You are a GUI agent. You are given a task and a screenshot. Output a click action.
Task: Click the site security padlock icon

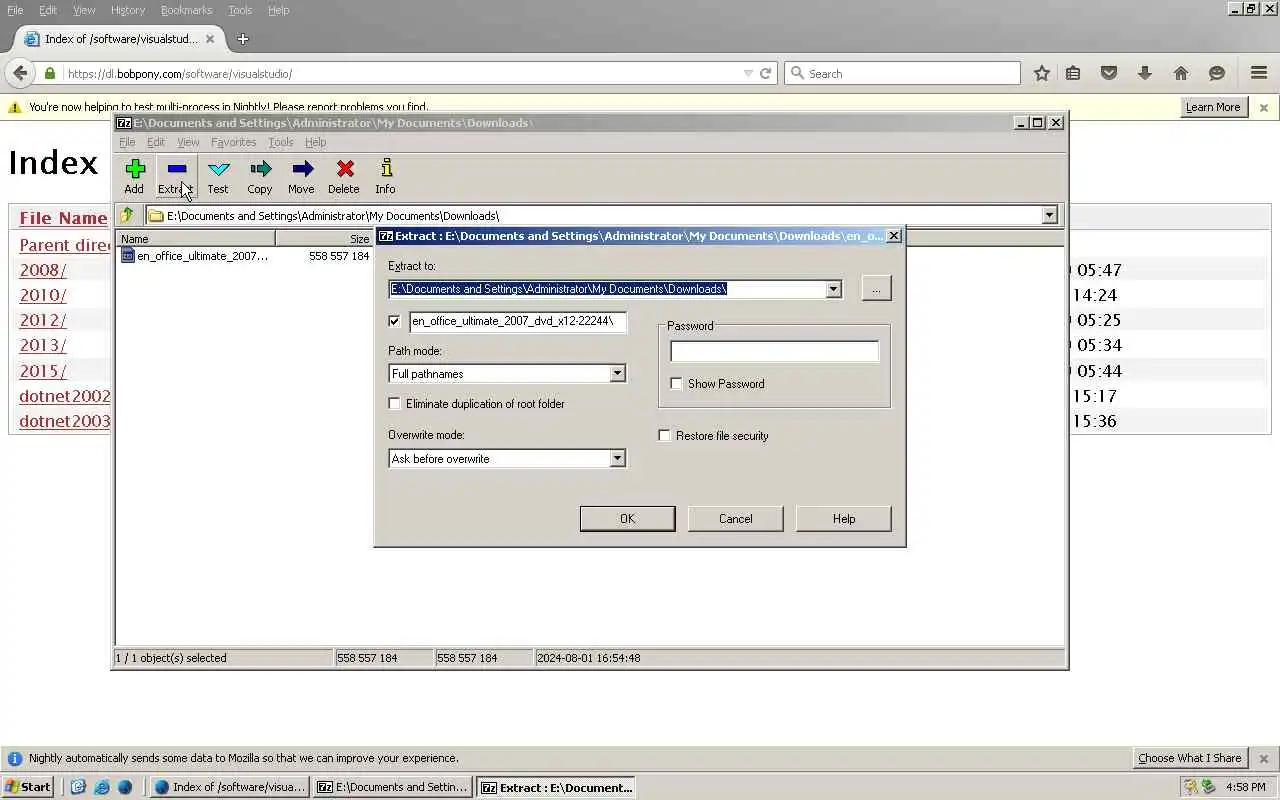[x=50, y=73]
